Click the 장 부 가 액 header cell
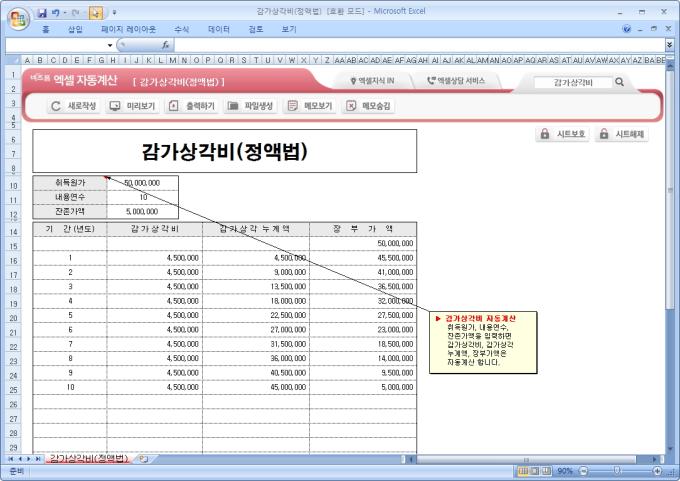680x481 pixels. pyautogui.click(x=363, y=229)
